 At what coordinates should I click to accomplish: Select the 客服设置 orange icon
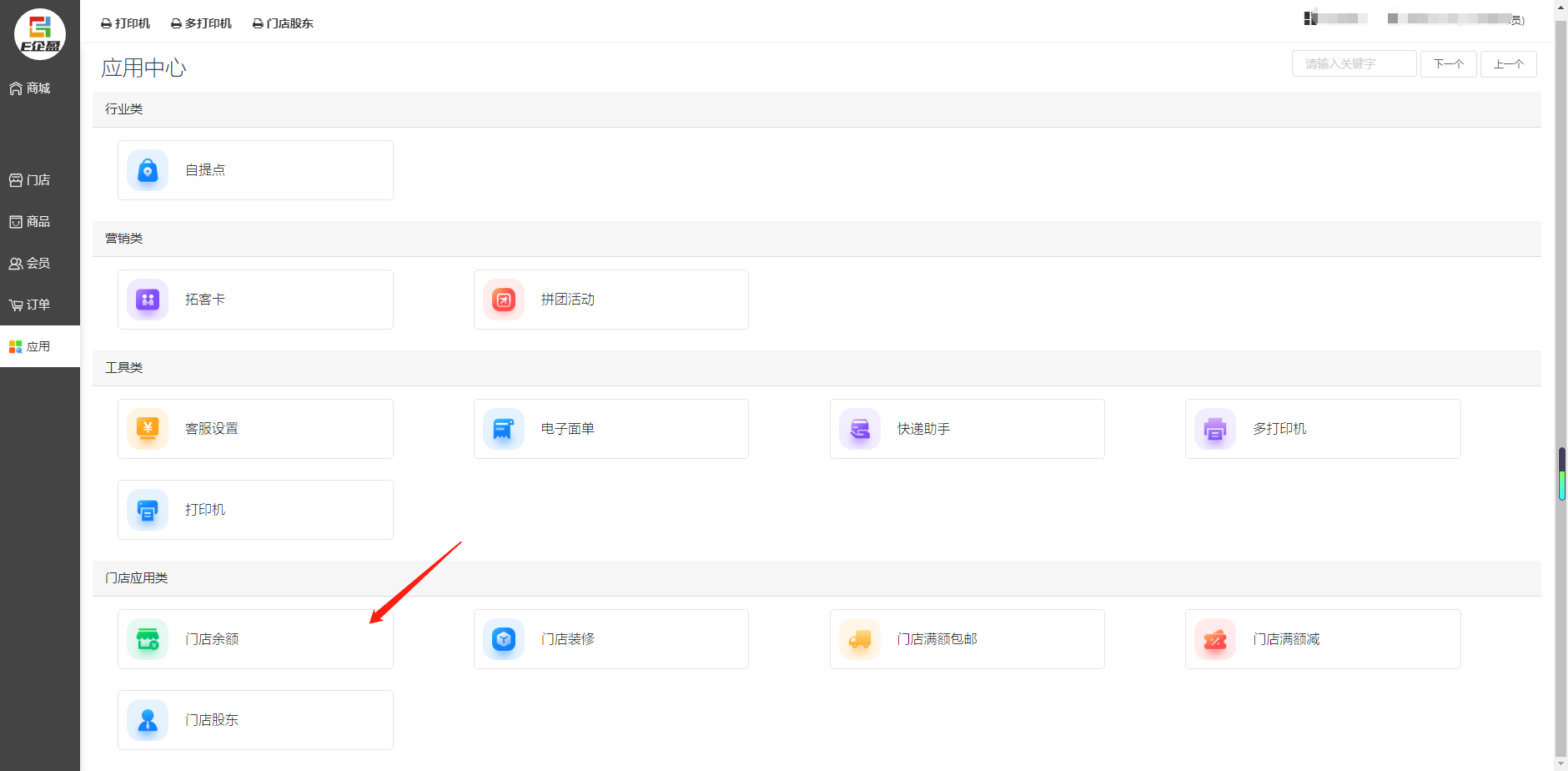pyautogui.click(x=148, y=429)
